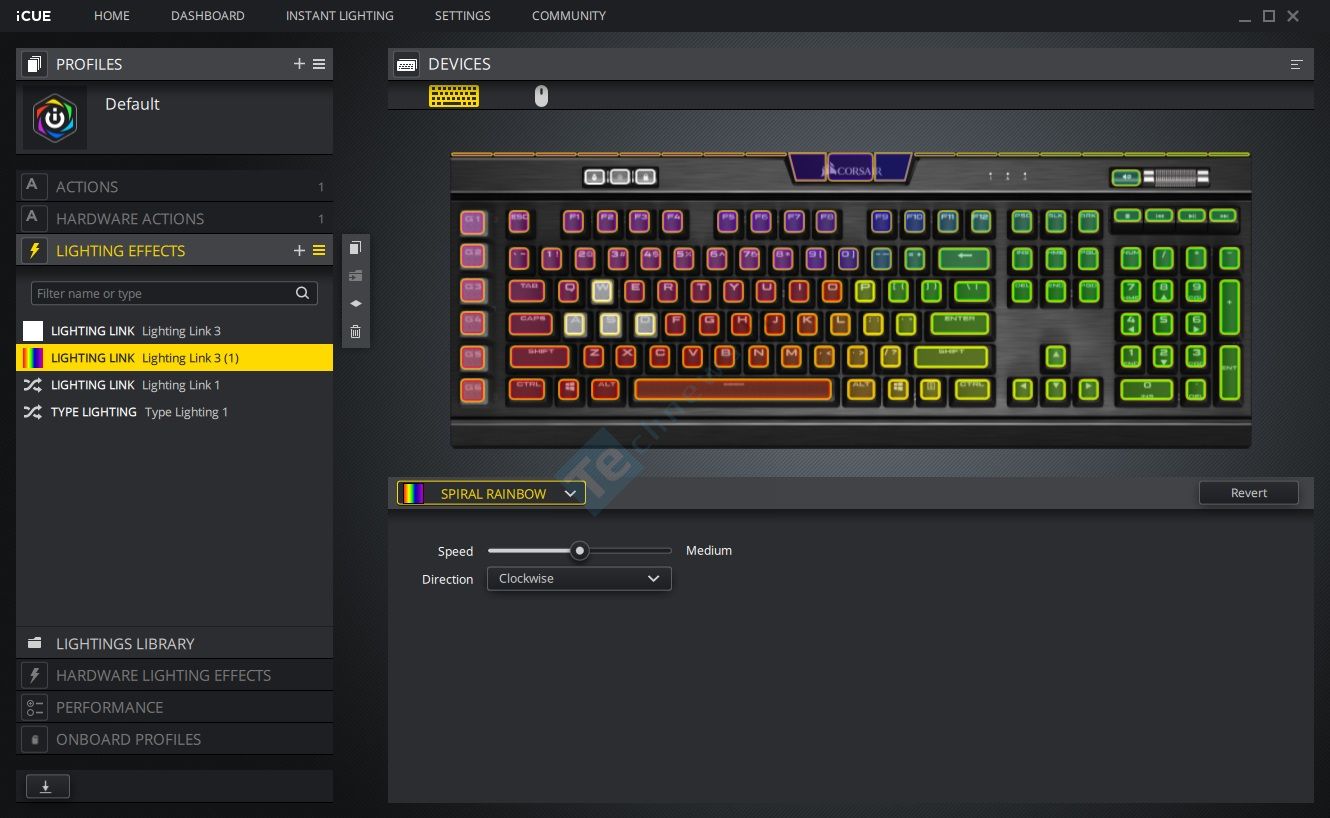Click the shuffle icon of Type Lighting 1
Image resolution: width=1330 pixels, height=818 pixels.
click(33, 412)
